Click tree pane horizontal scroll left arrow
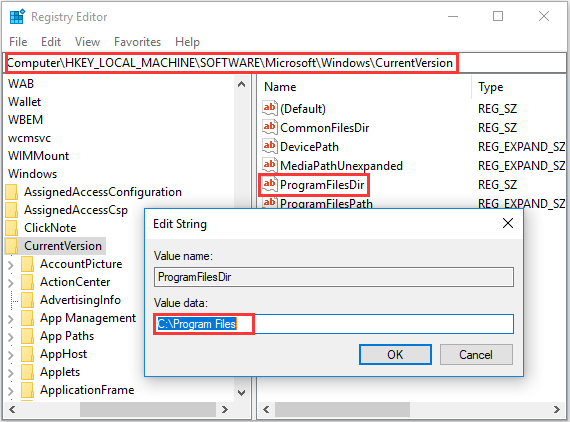This screenshot has width=570, height=422. (x=12, y=410)
